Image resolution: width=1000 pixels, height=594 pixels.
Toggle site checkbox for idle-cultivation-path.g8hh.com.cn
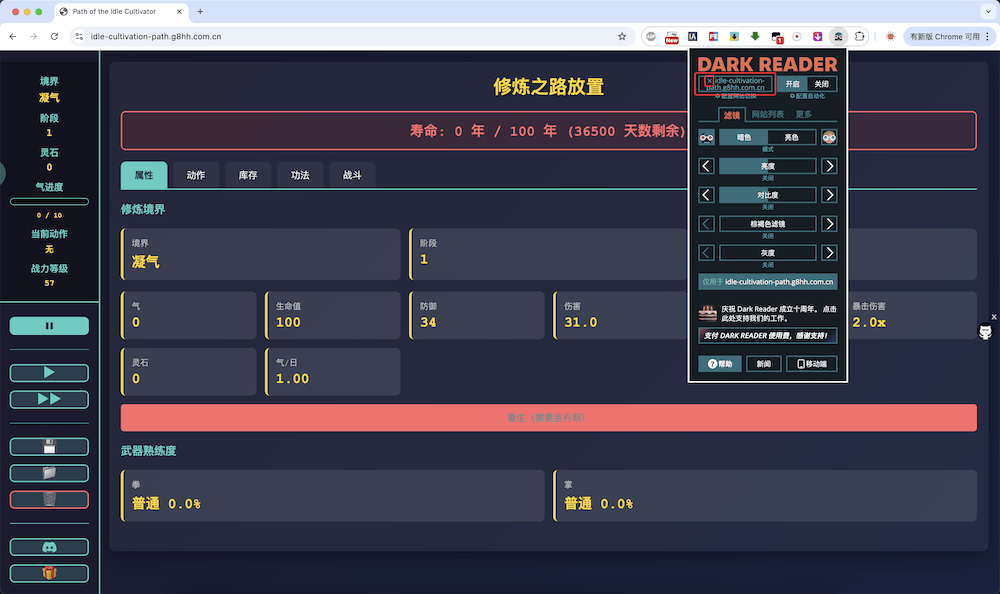(x=710, y=81)
